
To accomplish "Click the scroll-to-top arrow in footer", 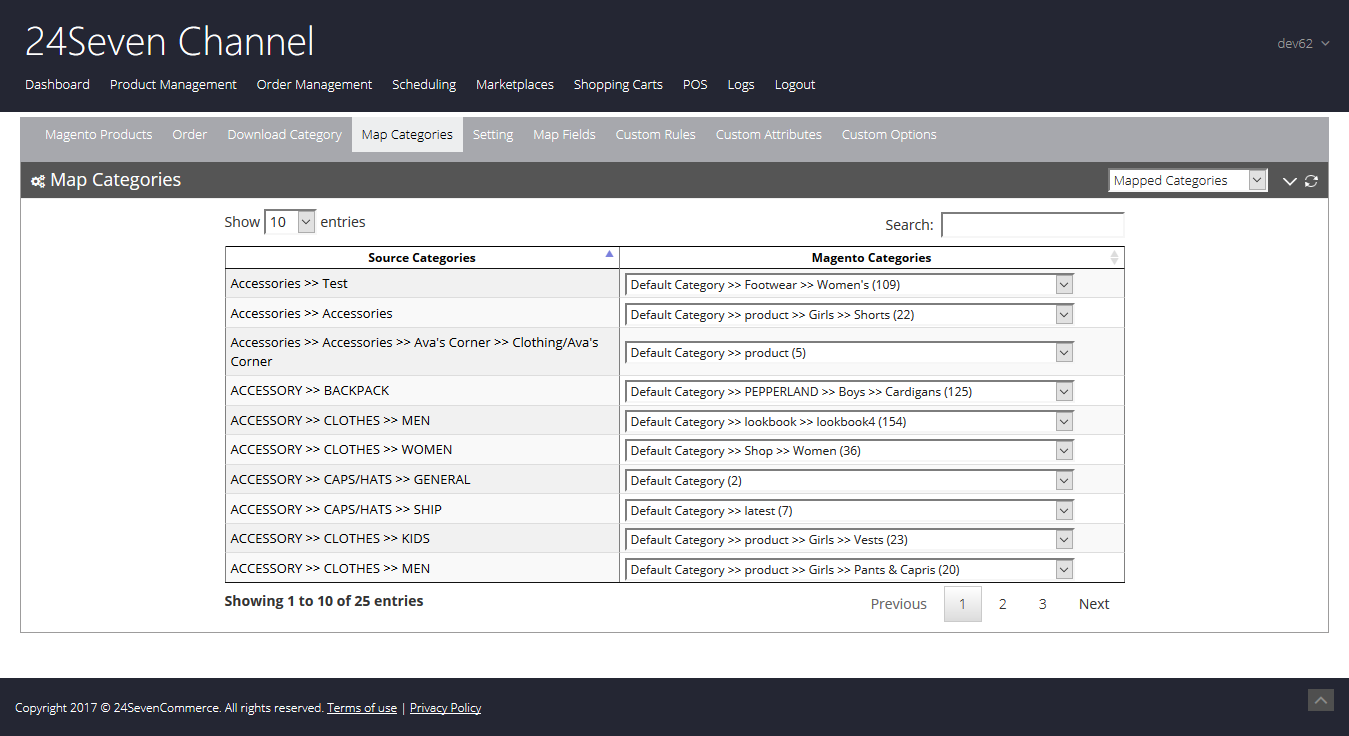I will point(1320,701).
